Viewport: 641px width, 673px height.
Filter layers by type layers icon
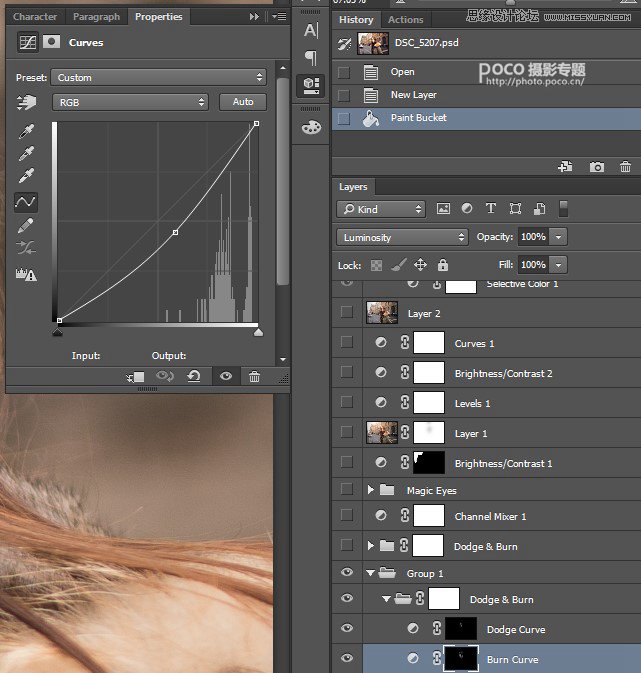490,209
